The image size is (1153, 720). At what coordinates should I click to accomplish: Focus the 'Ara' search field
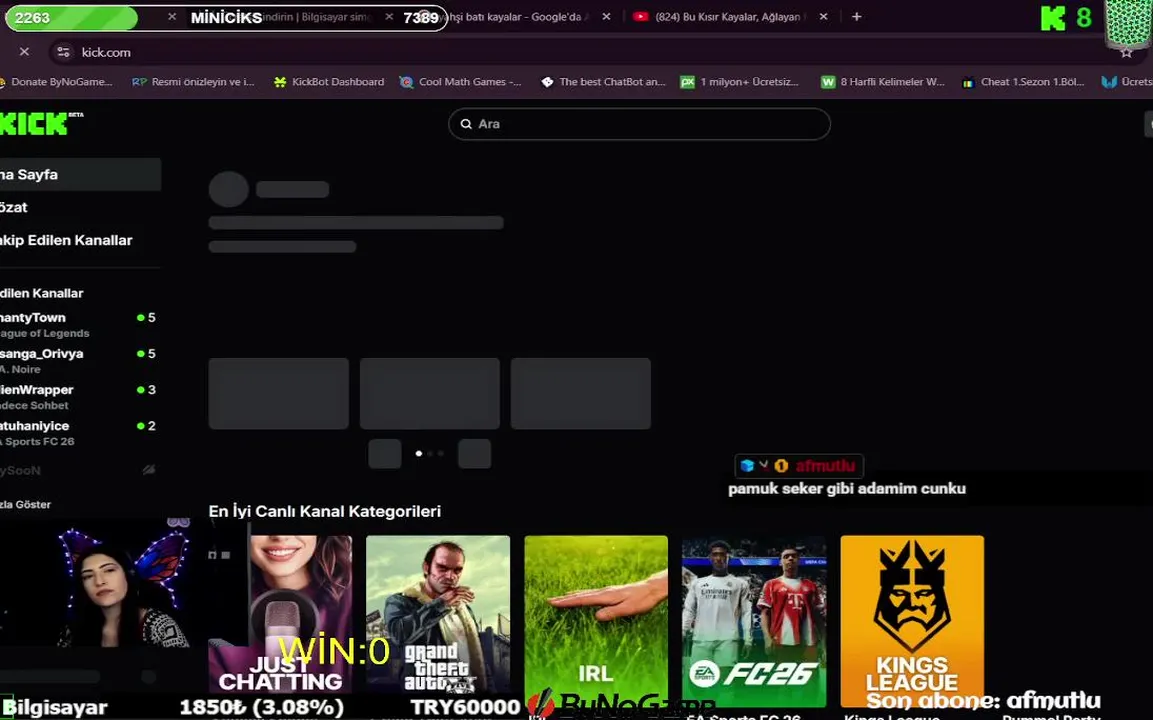(x=639, y=124)
